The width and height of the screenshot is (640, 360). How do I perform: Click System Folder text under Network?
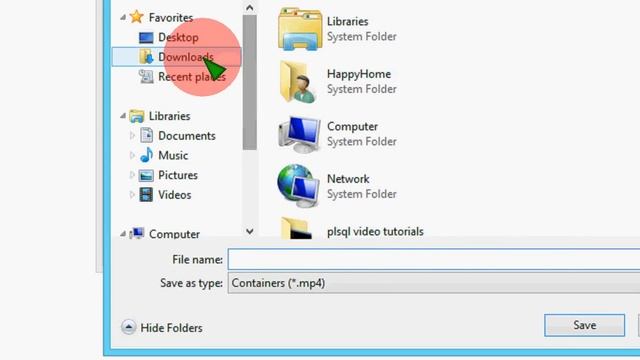pos(362,194)
